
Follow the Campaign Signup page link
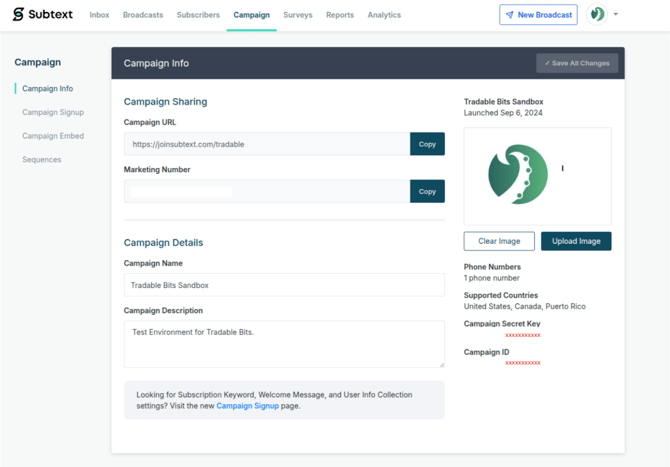click(247, 406)
